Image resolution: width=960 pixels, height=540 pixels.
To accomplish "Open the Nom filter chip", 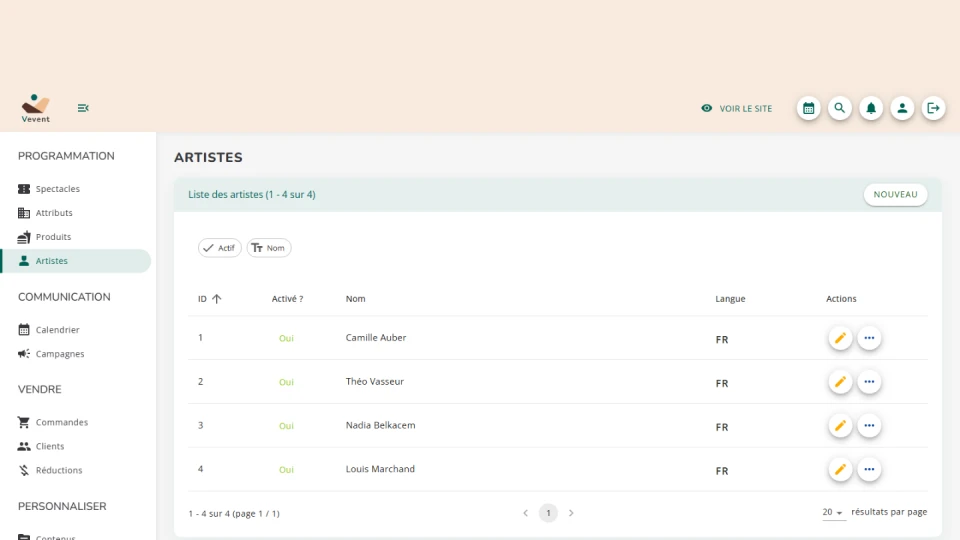I will point(269,248).
